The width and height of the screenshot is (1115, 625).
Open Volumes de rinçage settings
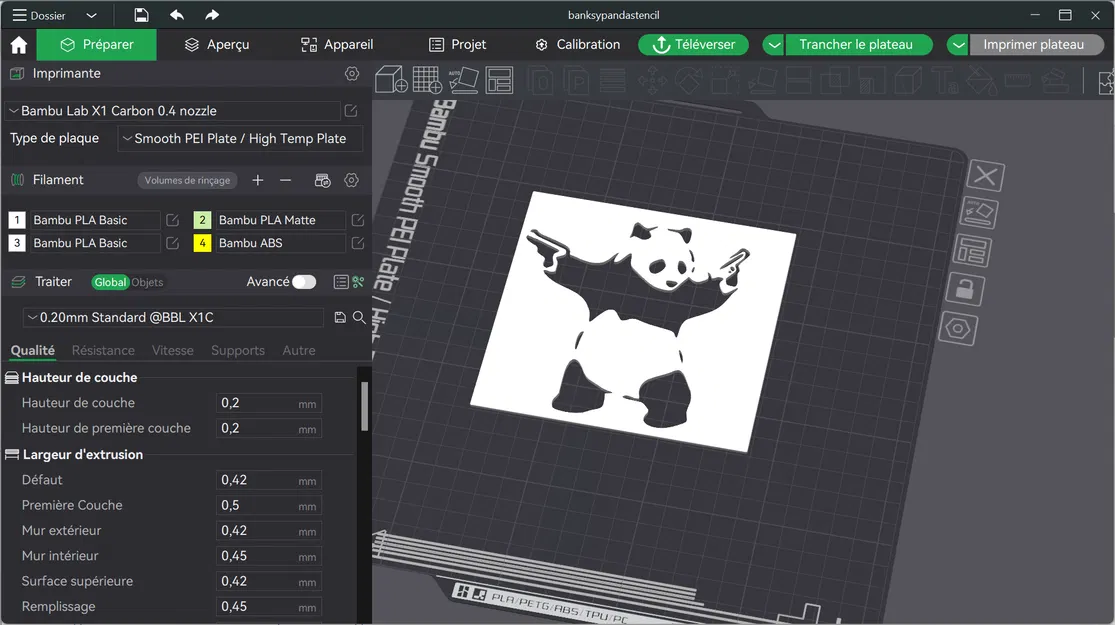tap(187, 181)
